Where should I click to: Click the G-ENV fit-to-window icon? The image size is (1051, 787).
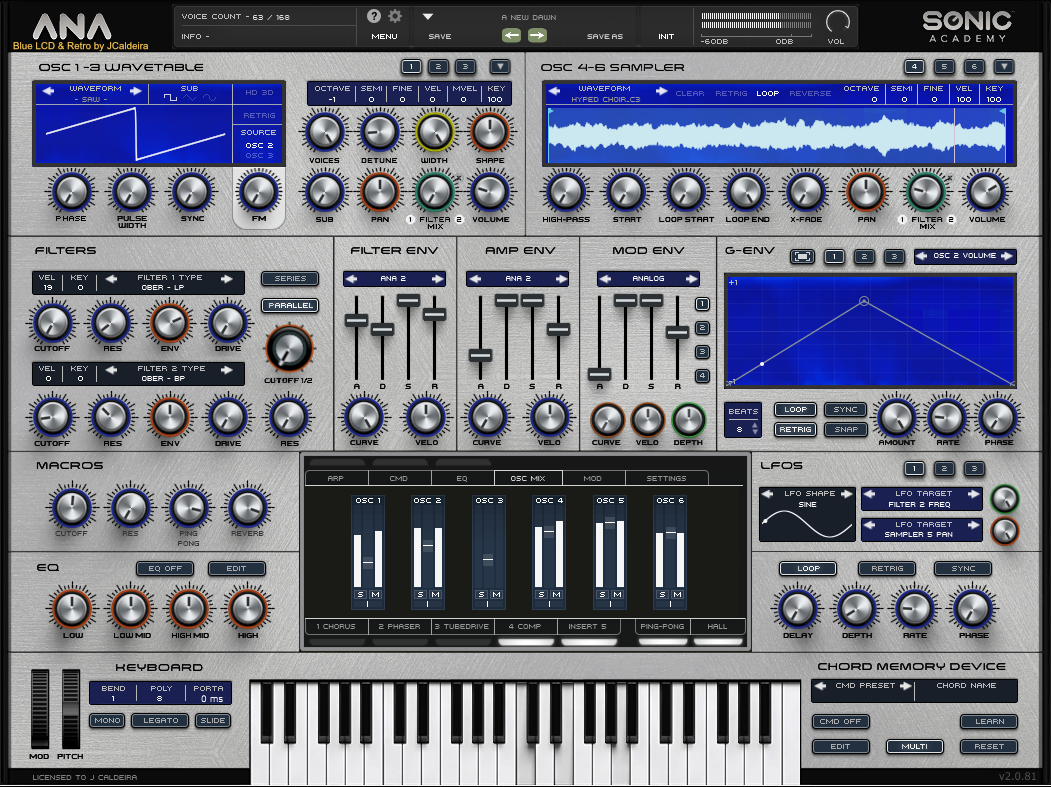(802, 256)
